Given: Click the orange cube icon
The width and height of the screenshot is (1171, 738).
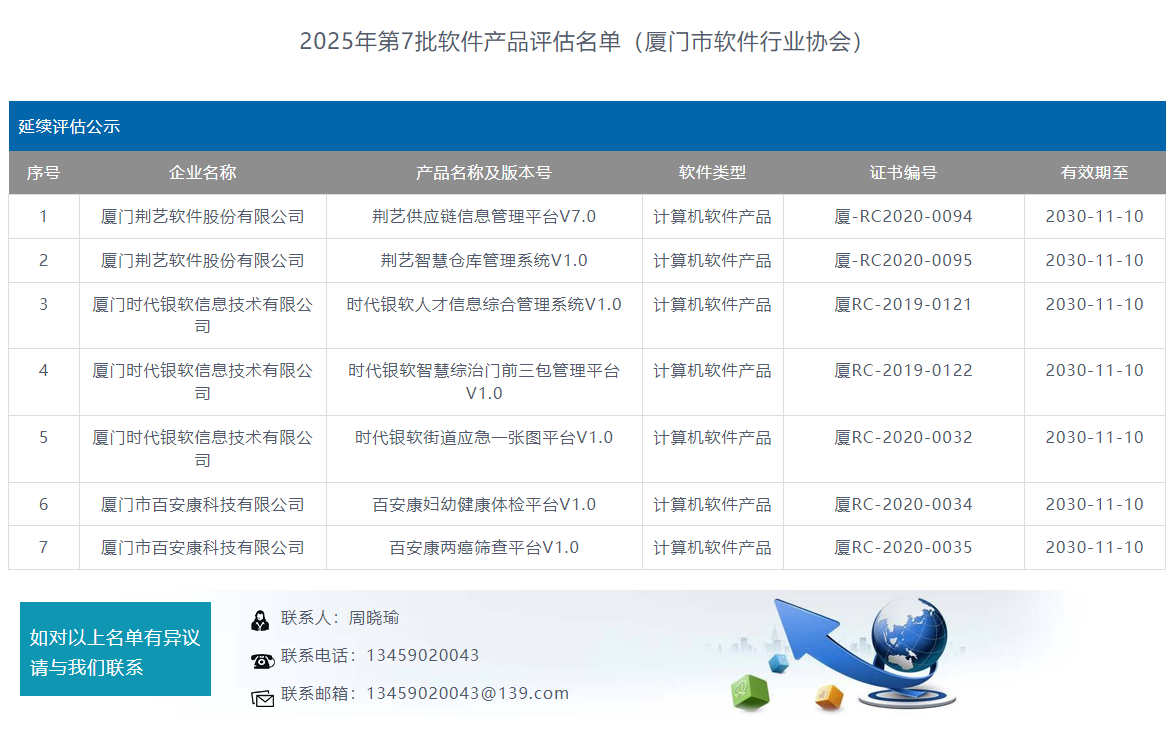Looking at the screenshot, I should click(829, 695).
